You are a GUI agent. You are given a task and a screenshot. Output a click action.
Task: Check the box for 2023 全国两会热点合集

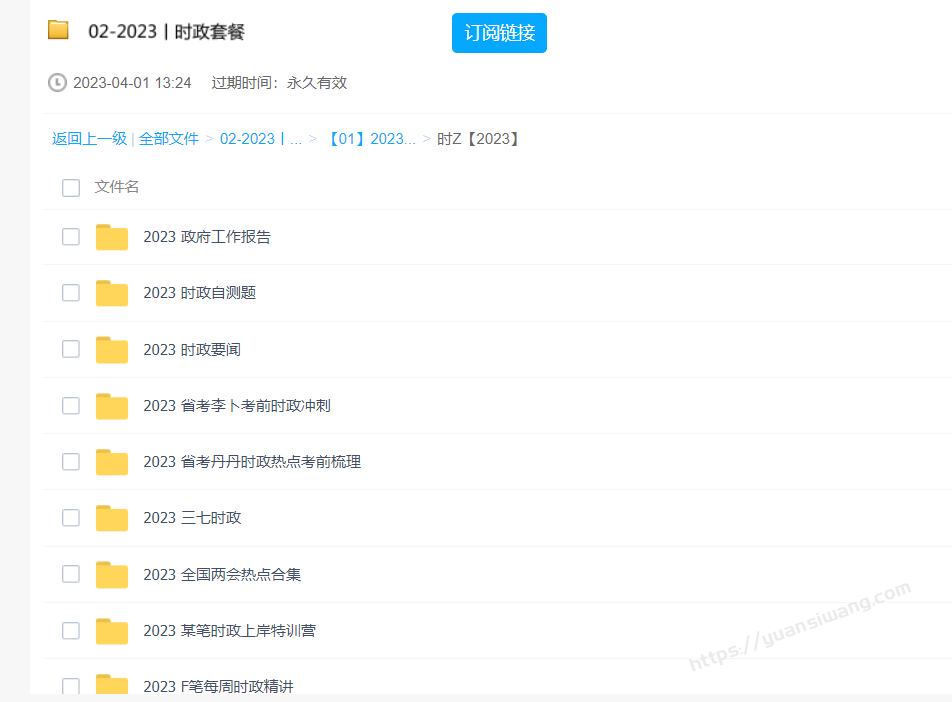click(x=71, y=574)
